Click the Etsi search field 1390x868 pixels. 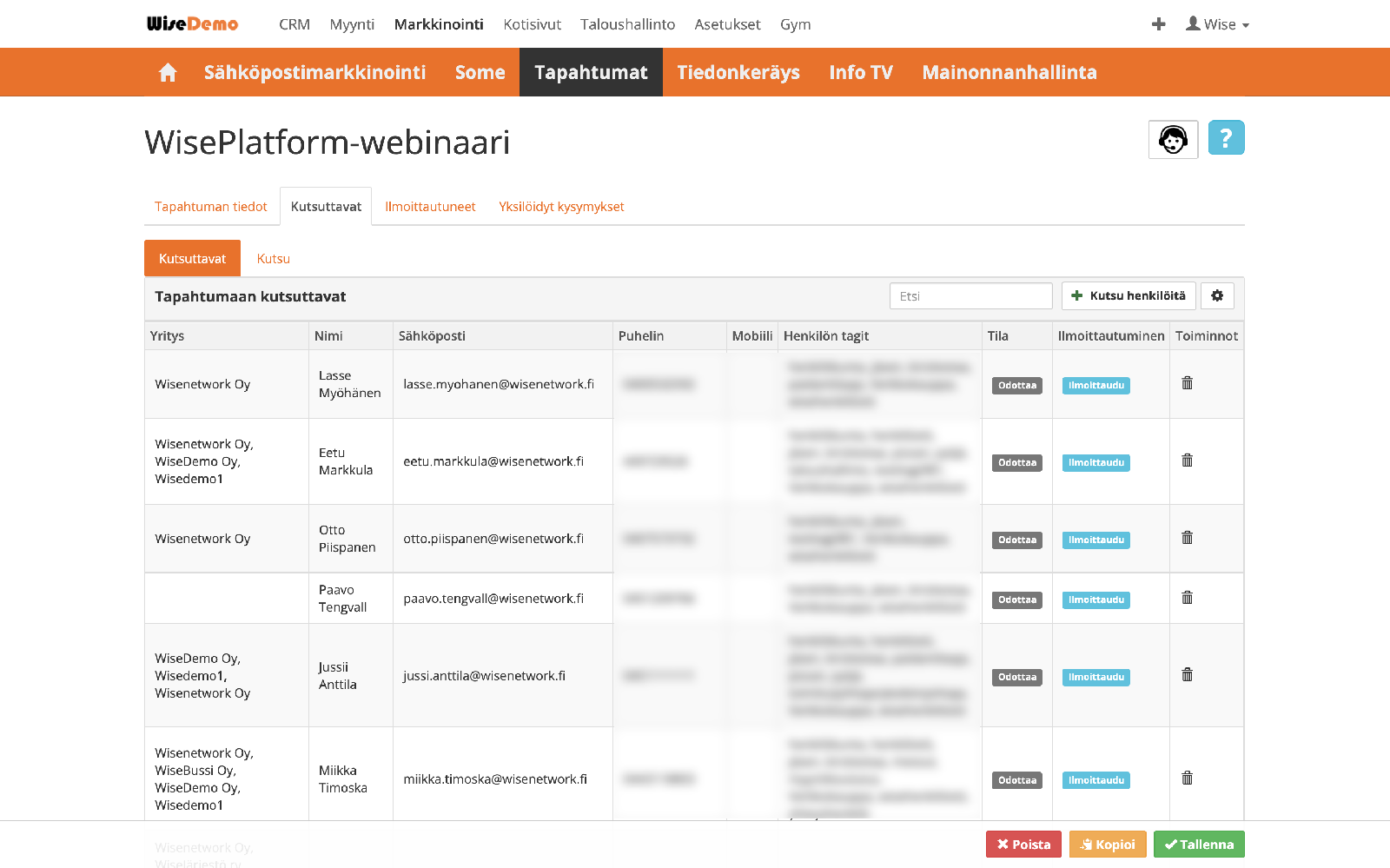point(970,295)
